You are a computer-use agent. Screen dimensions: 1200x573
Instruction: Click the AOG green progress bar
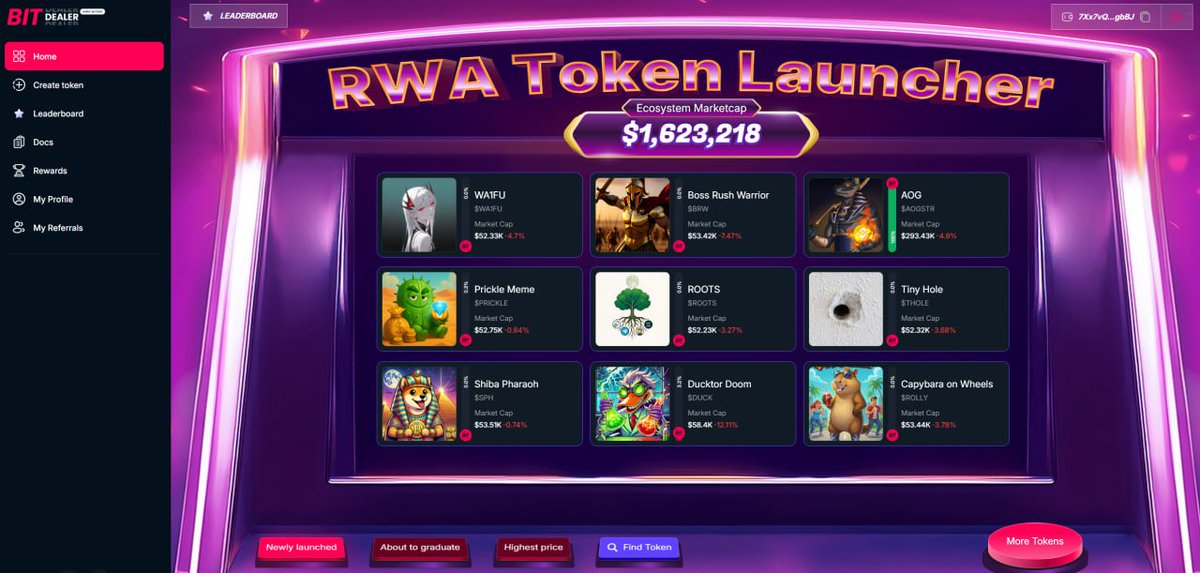point(892,219)
